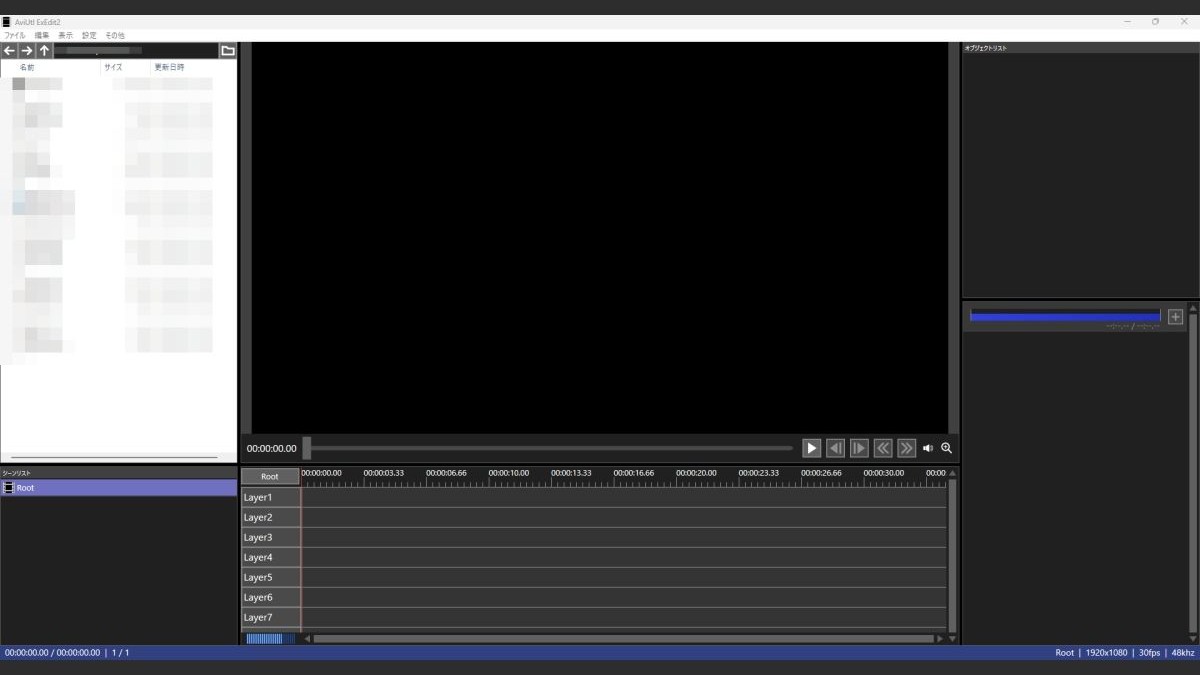
Task: Click the Layer1 header
Action: (271, 497)
